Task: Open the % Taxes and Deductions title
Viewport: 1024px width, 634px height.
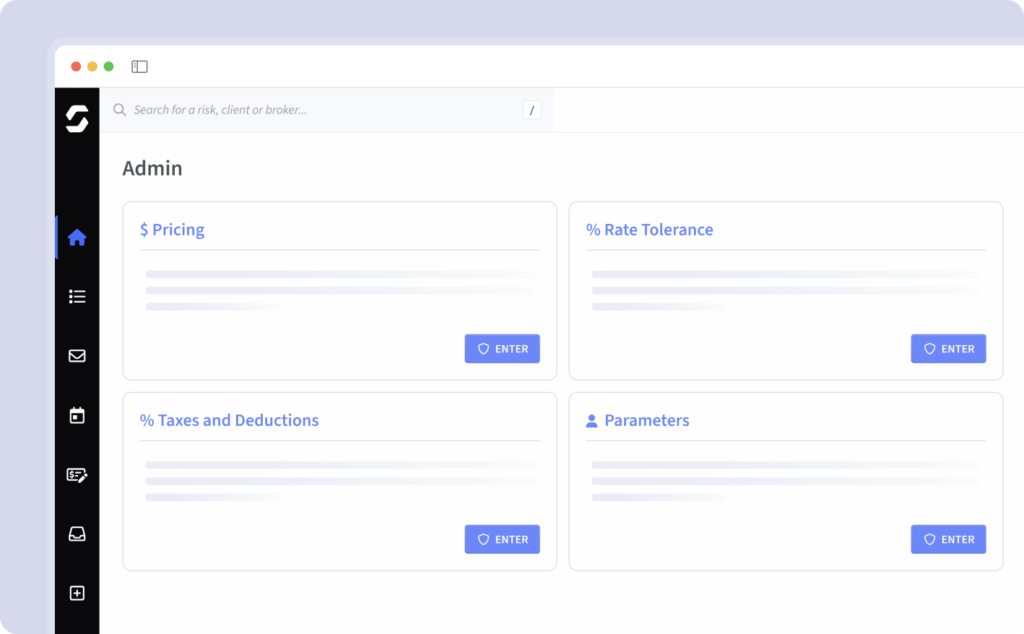Action: [x=229, y=421]
